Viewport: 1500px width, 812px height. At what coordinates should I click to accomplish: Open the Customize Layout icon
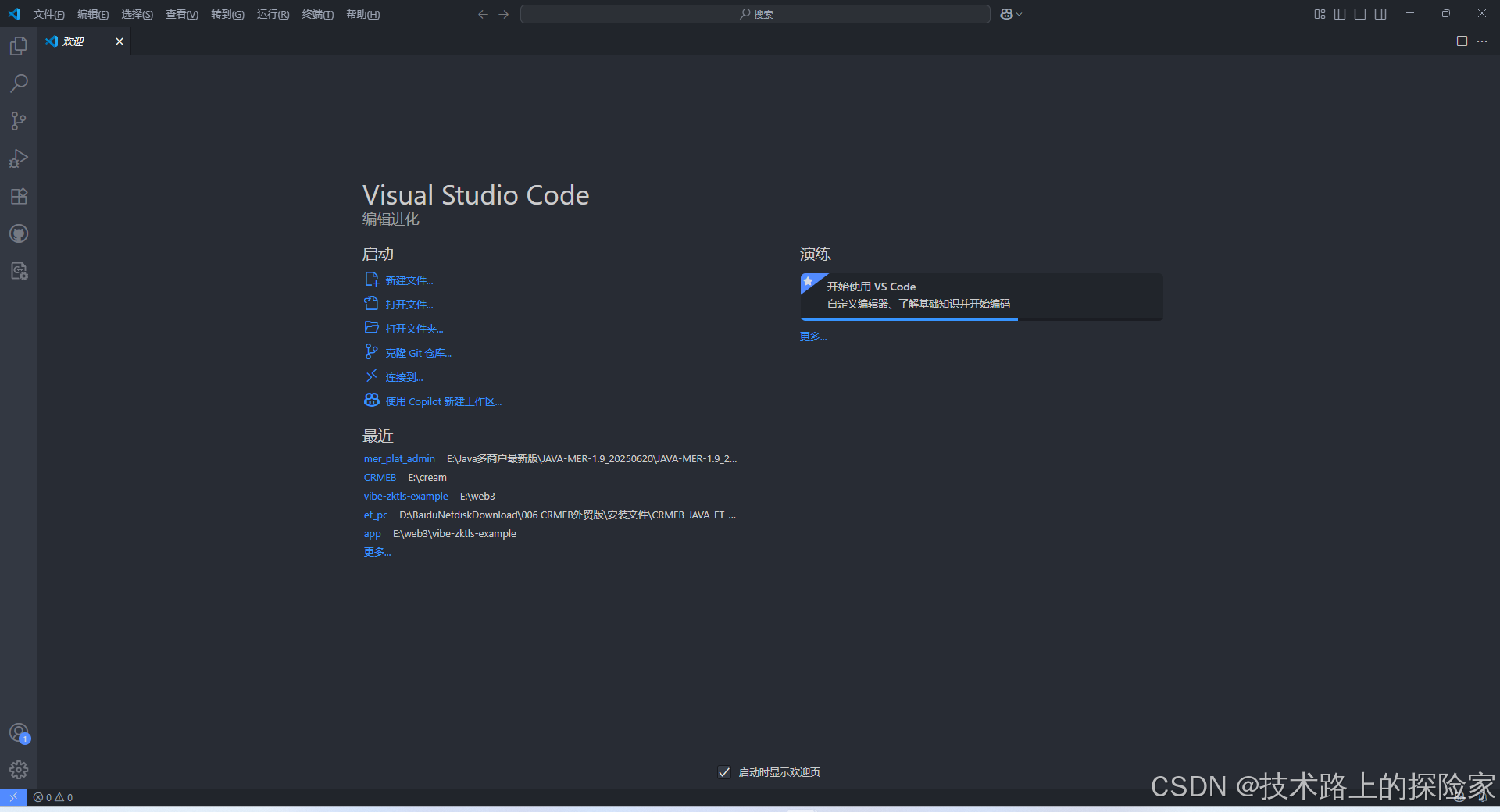1320,14
